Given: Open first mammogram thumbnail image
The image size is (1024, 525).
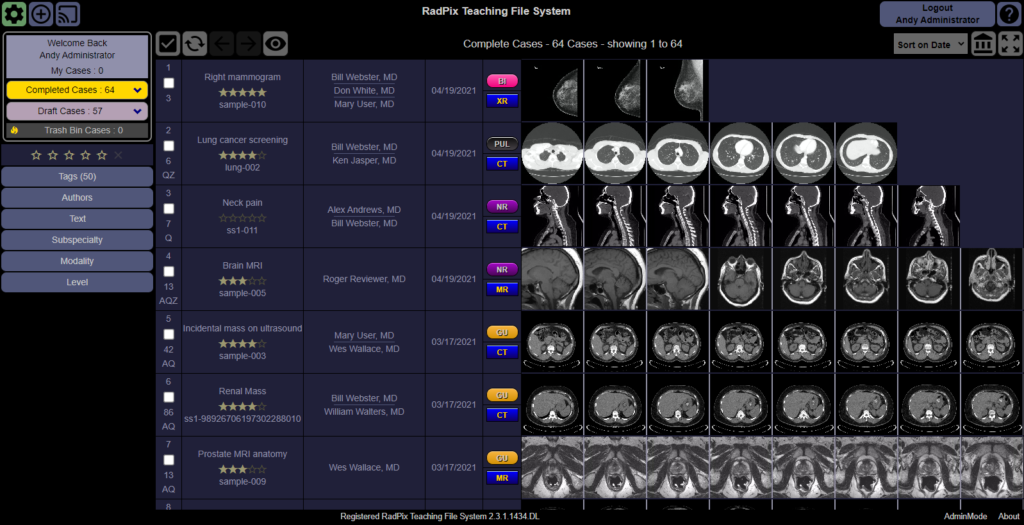Looking at the screenshot, I should pyautogui.click(x=552, y=90).
